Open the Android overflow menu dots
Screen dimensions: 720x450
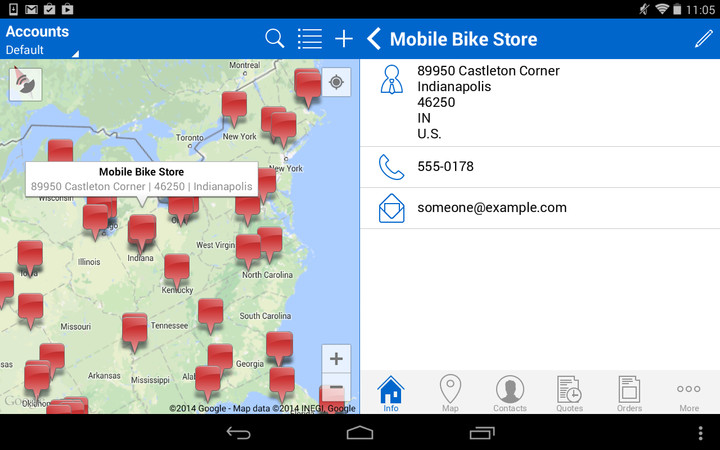pos(700,433)
